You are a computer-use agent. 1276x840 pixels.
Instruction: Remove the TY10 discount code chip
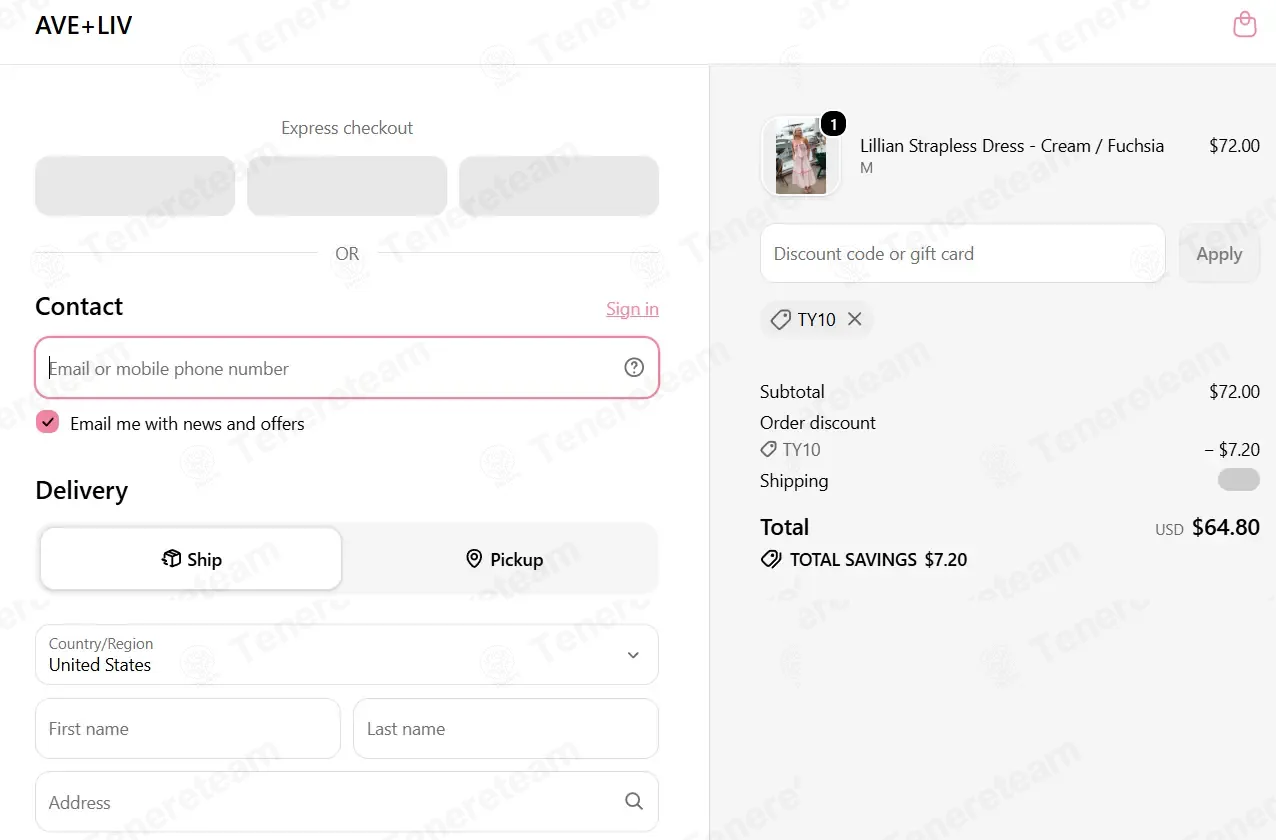click(x=854, y=319)
